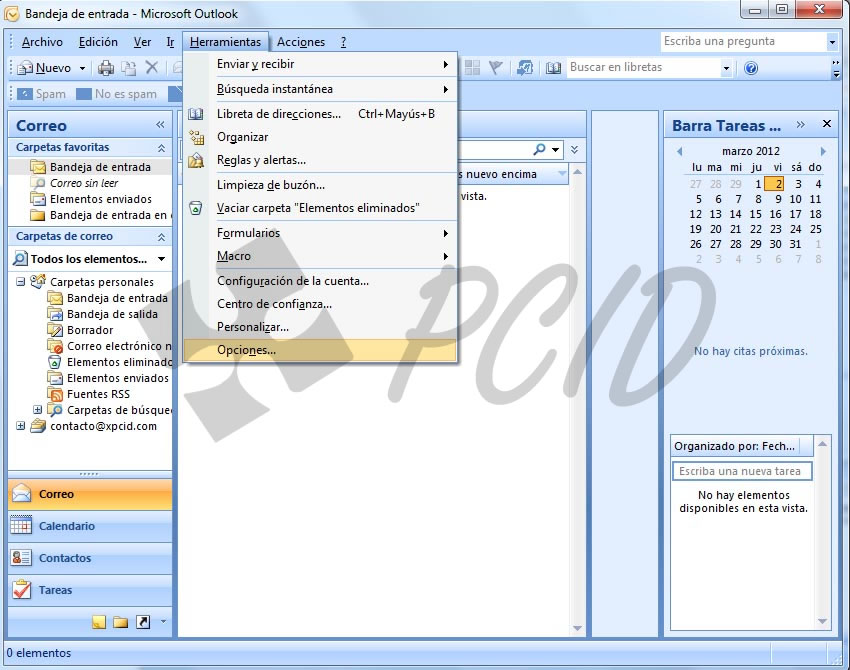Screen dimensions: 850x670
Task: Open the Edición menu
Action: click(x=98, y=42)
